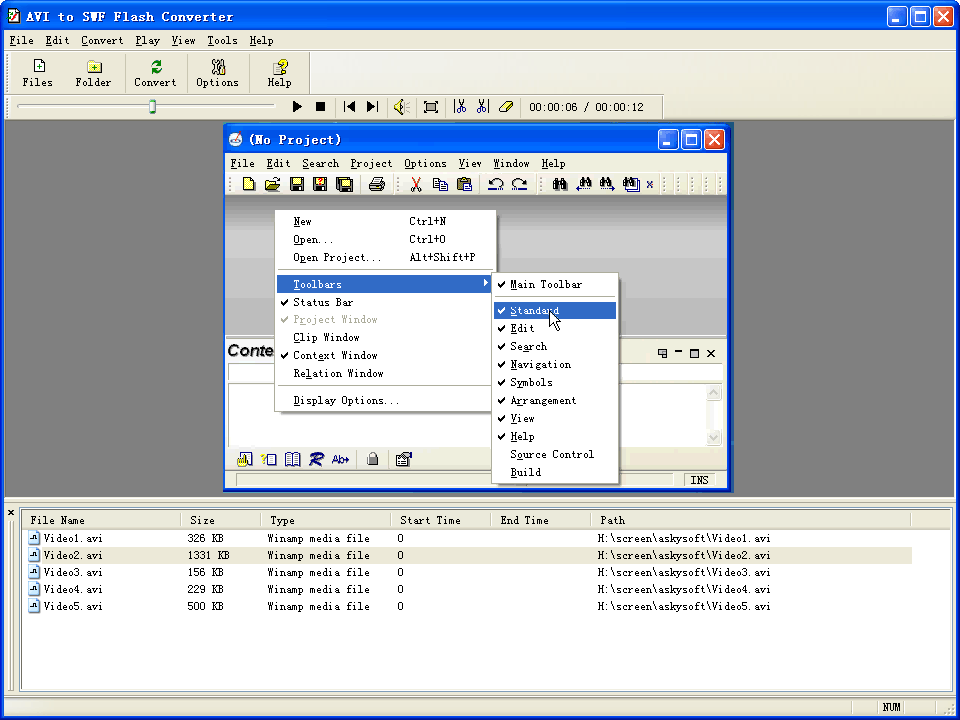Screen dimensions: 960x720
Task: Toggle Main Toolbar checkmark entry
Action: (555, 285)
